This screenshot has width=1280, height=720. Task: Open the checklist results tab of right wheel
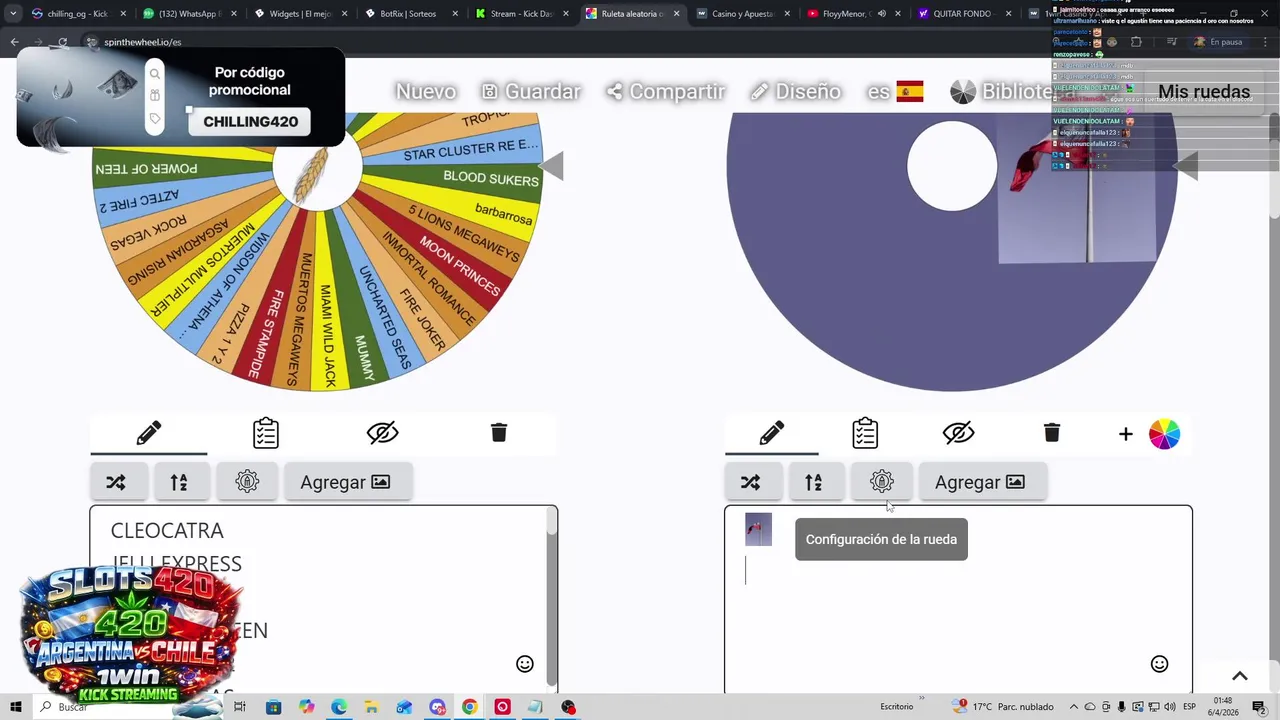click(865, 433)
